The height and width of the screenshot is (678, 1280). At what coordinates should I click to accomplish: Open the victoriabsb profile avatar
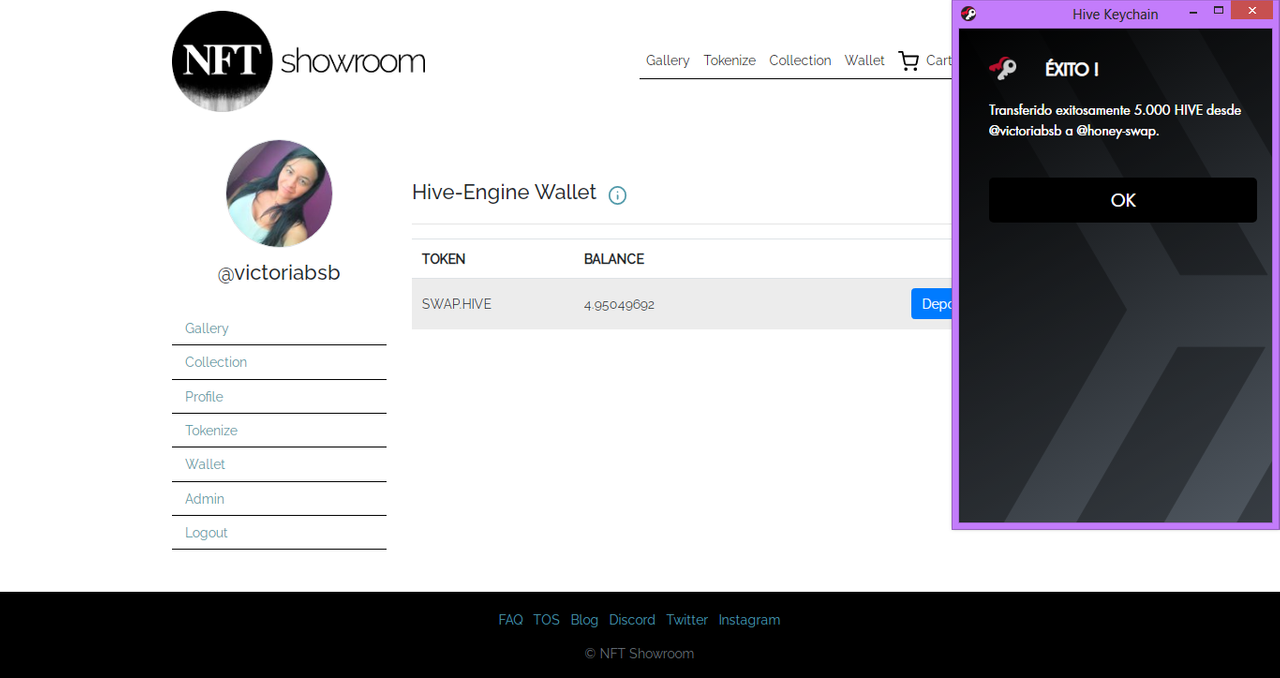(279, 193)
